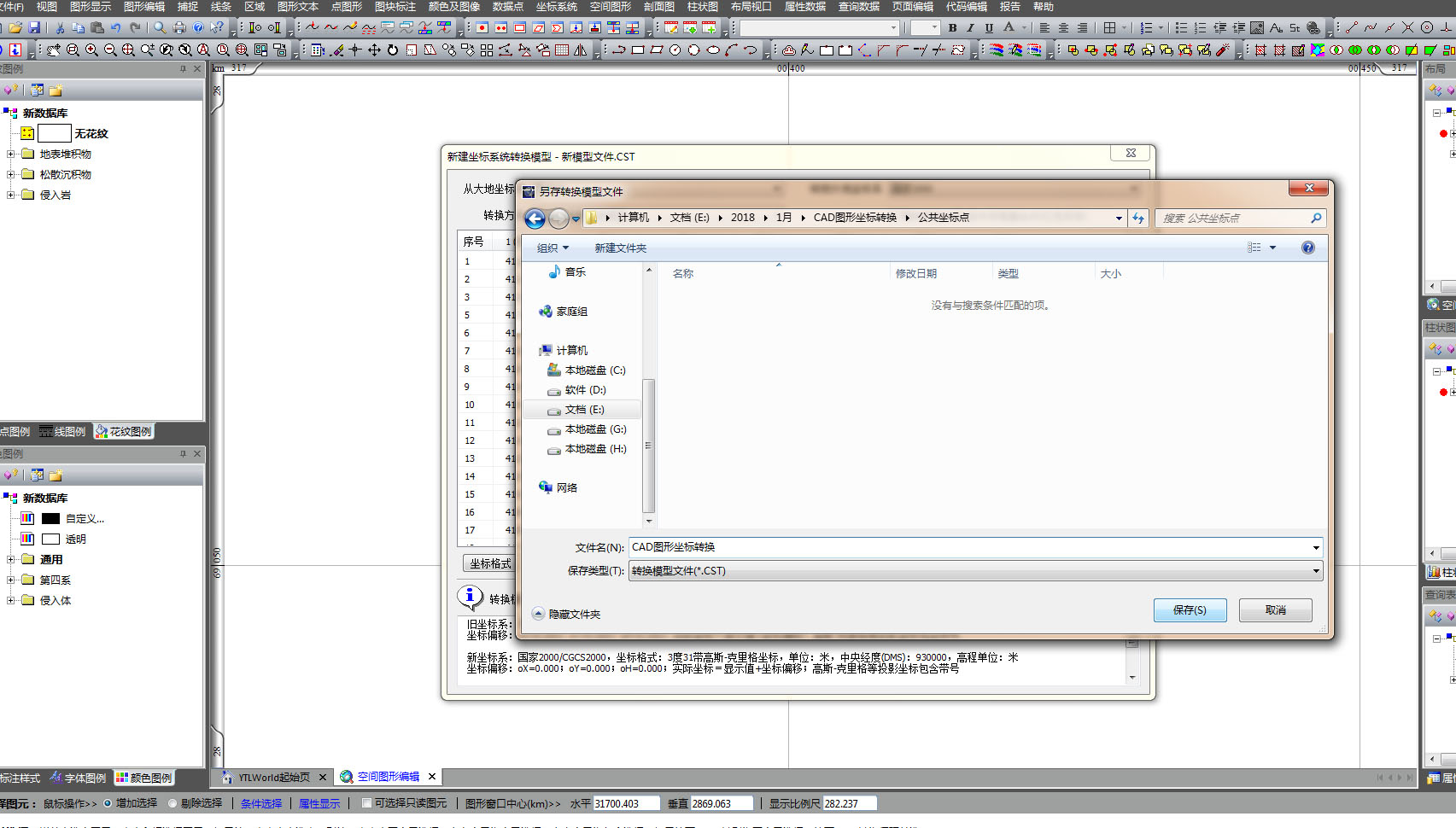Click the 保存(S) button

(1190, 610)
